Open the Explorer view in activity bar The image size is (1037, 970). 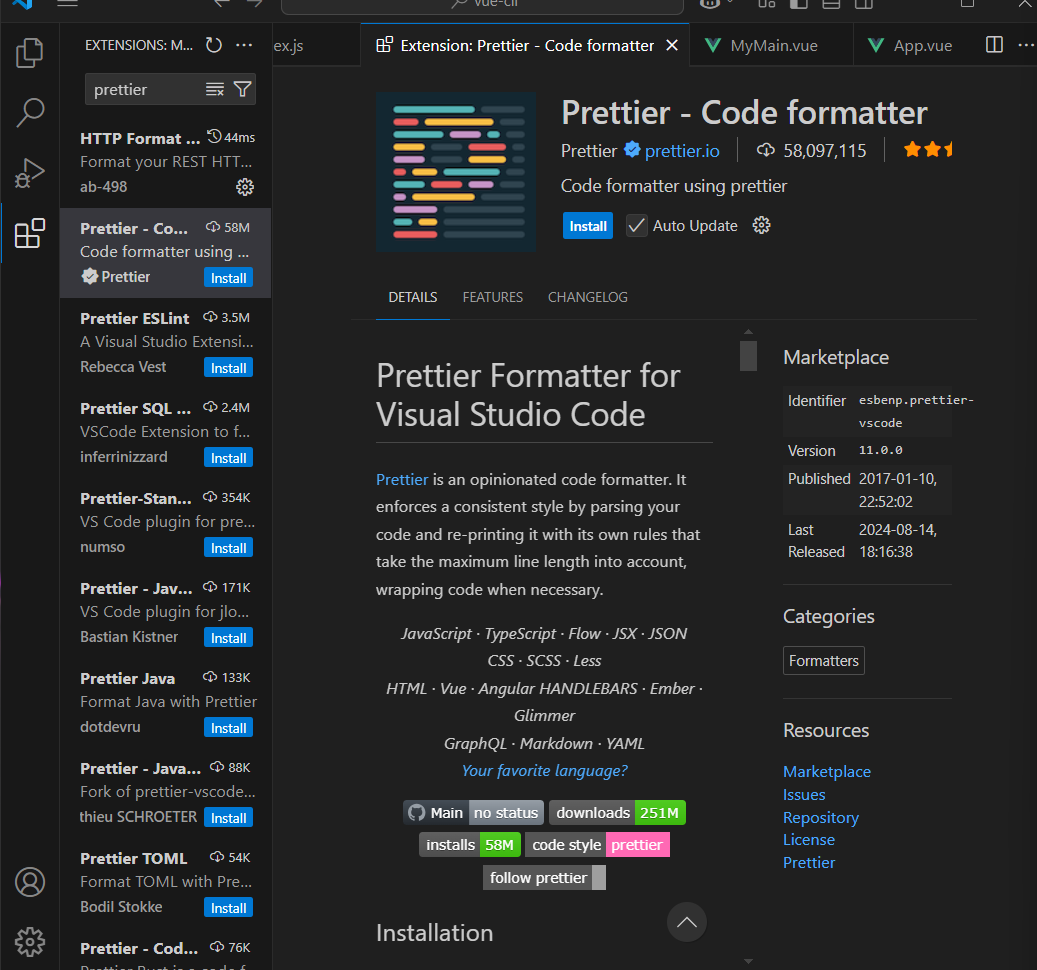click(x=30, y=53)
